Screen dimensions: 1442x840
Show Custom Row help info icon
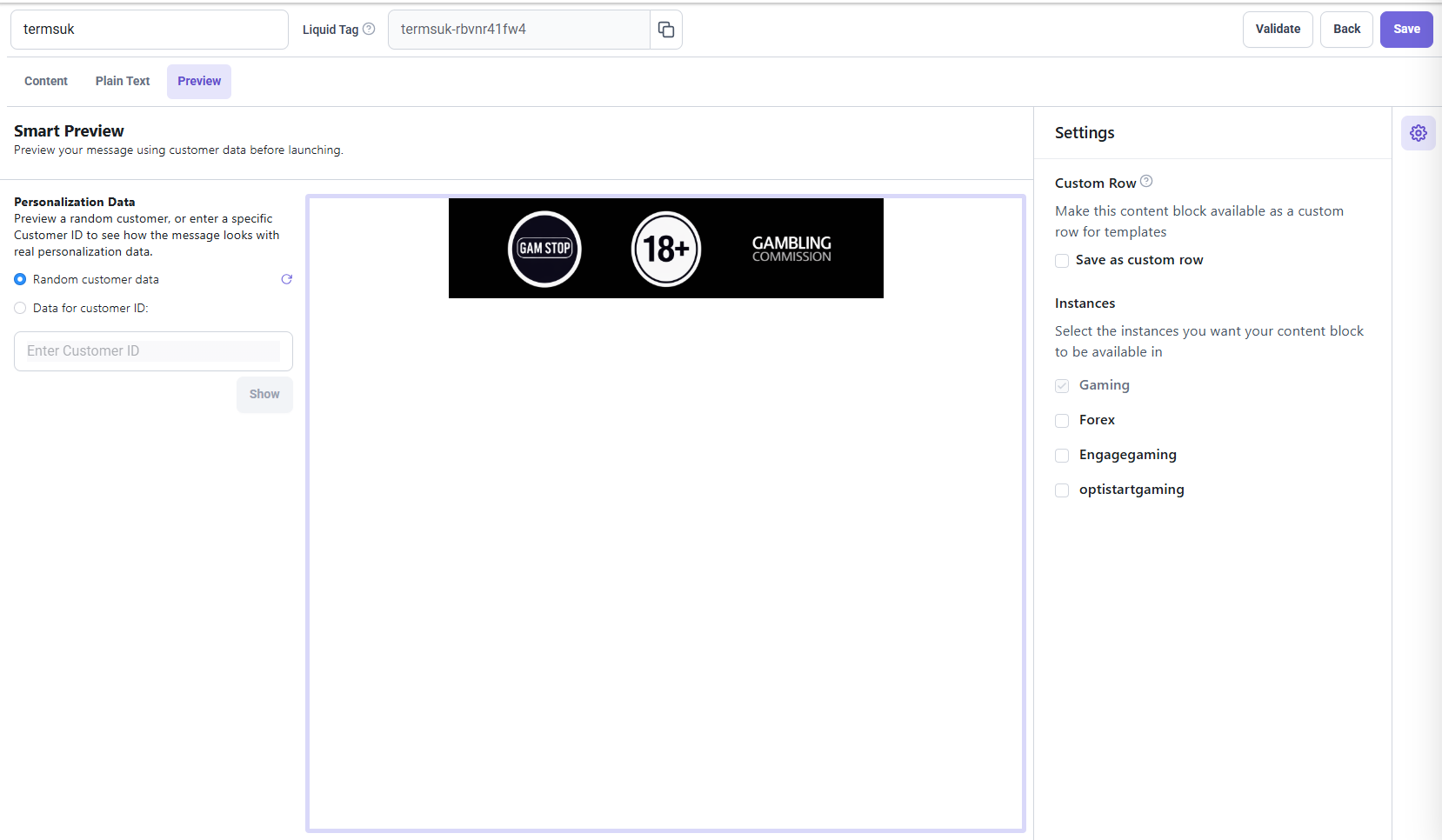(1146, 181)
